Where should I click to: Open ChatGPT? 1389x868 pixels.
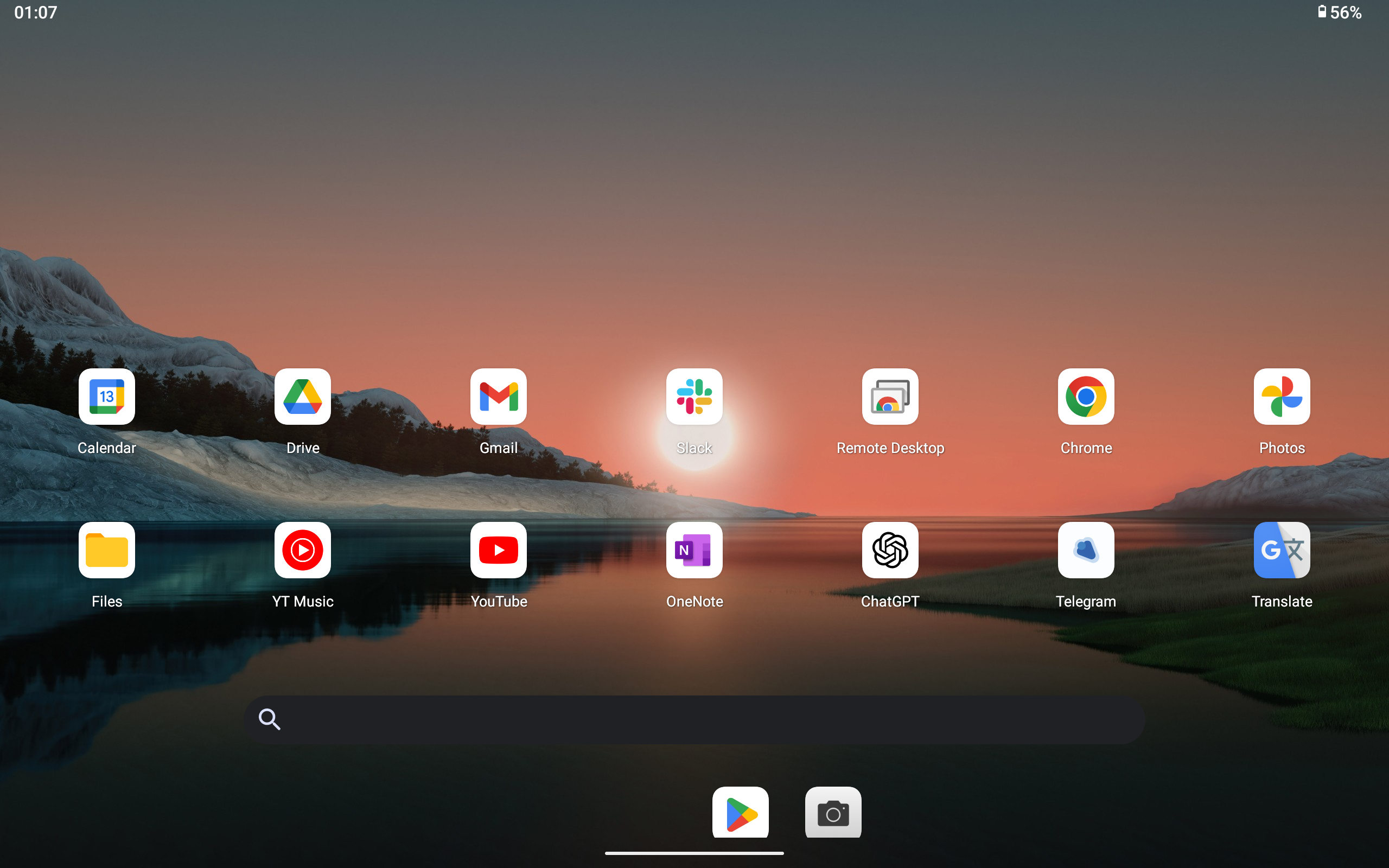tap(890, 550)
